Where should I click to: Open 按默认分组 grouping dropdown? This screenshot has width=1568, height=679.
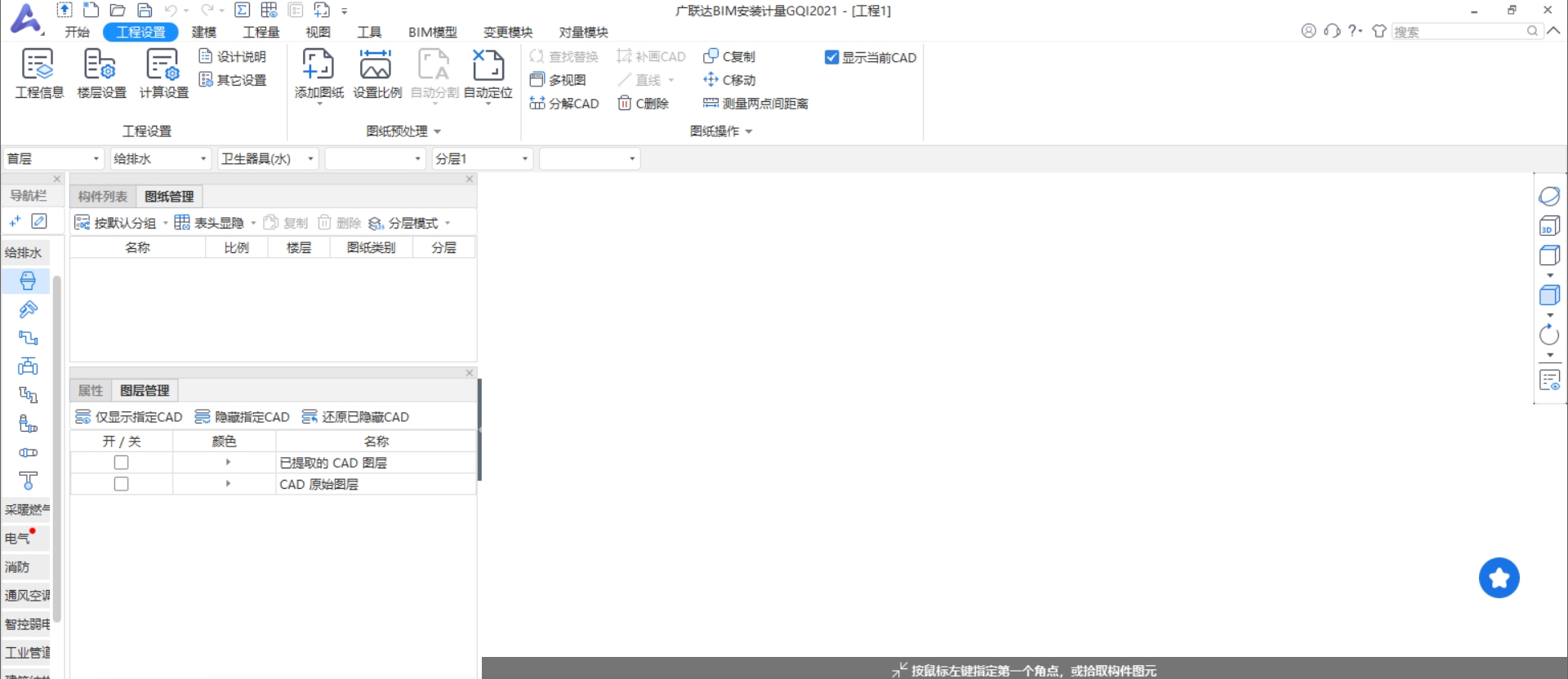[166, 223]
